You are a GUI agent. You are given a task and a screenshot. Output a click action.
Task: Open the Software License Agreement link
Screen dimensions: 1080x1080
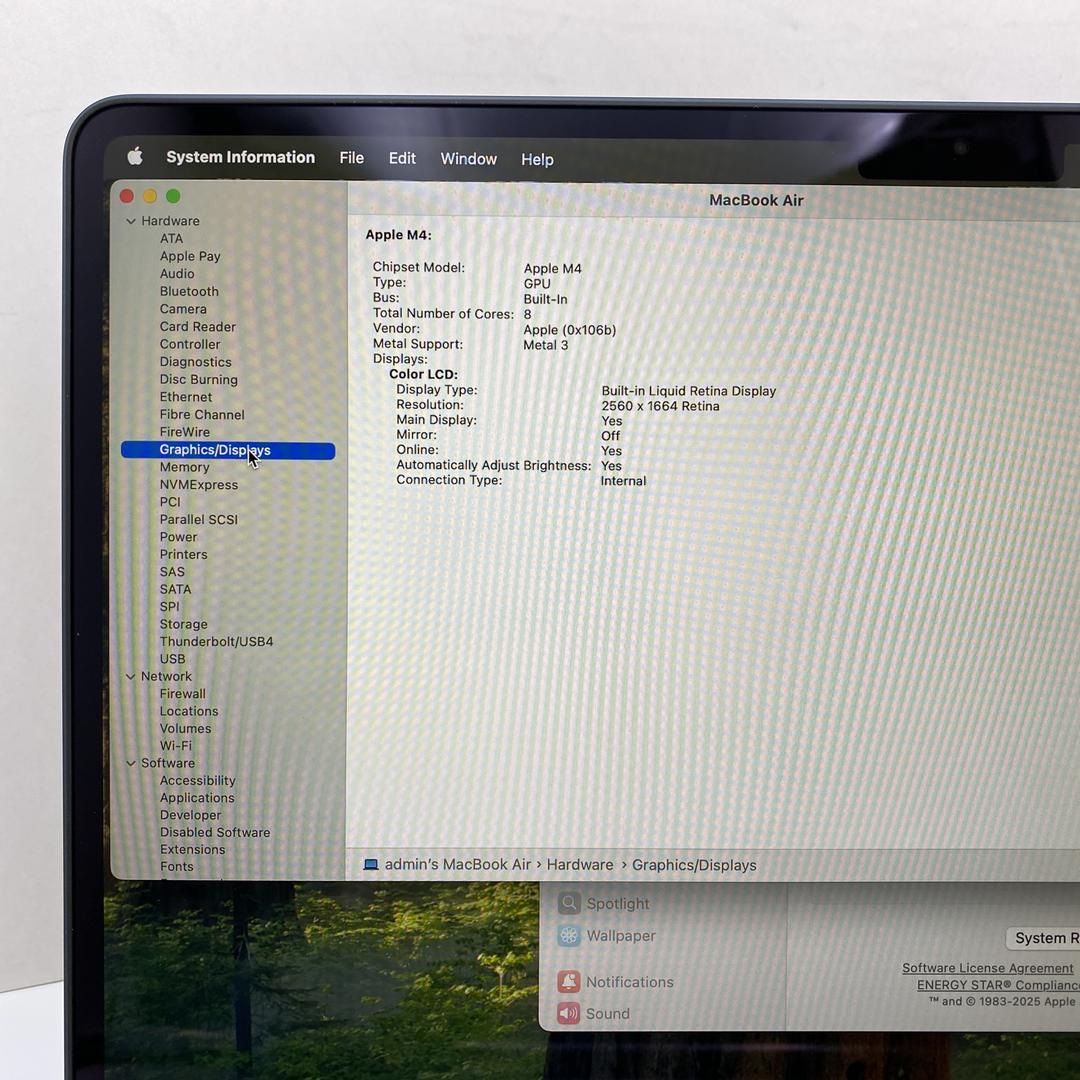click(987, 968)
